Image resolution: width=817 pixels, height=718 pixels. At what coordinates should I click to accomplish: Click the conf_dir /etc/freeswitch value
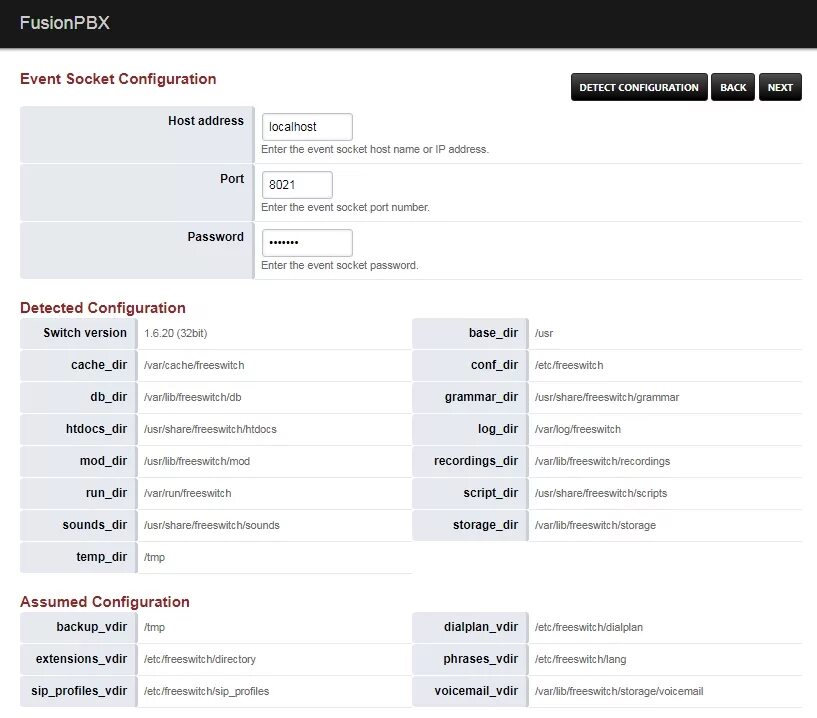[x=569, y=365]
